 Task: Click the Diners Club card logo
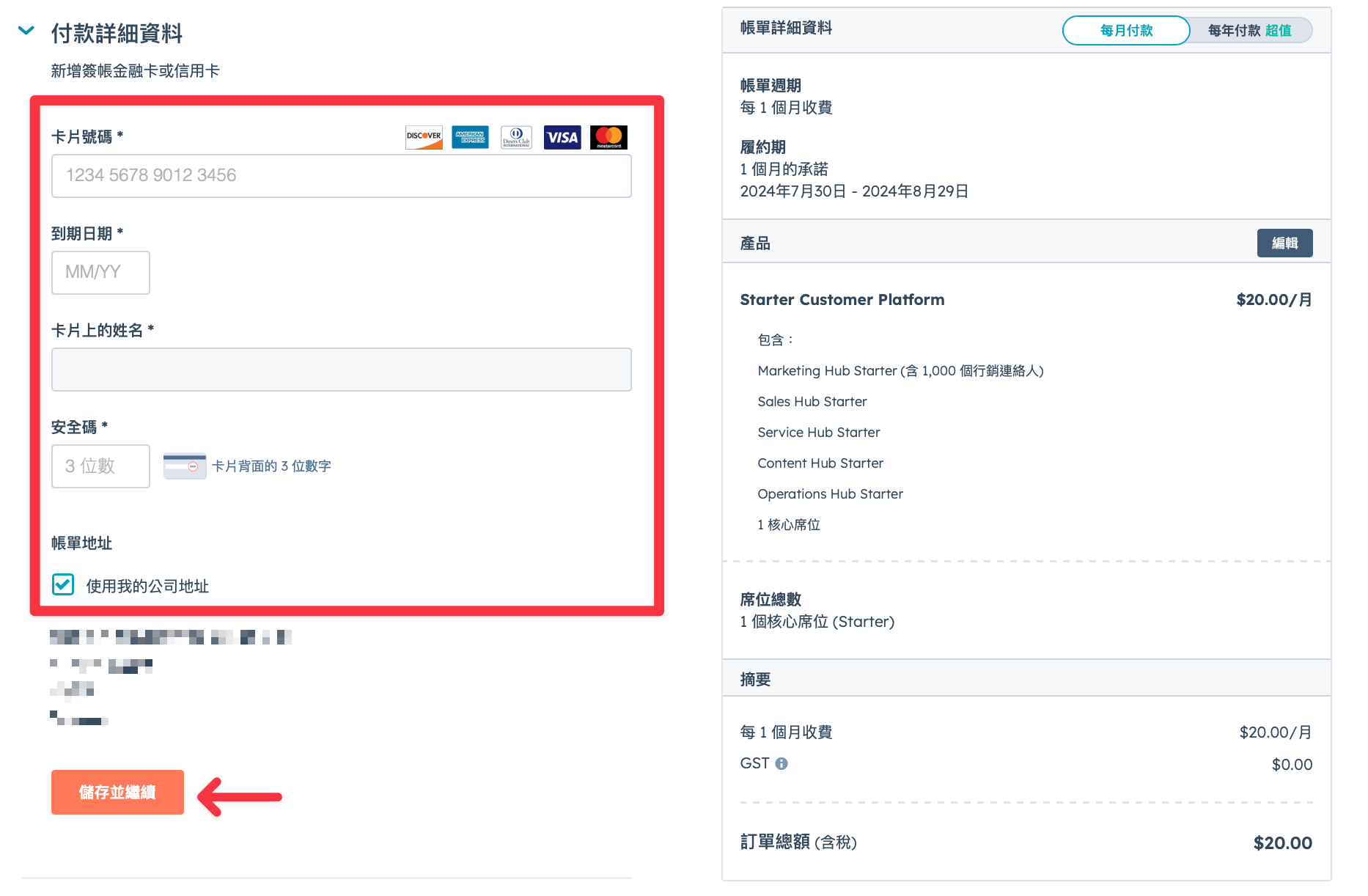pyautogui.click(x=516, y=137)
